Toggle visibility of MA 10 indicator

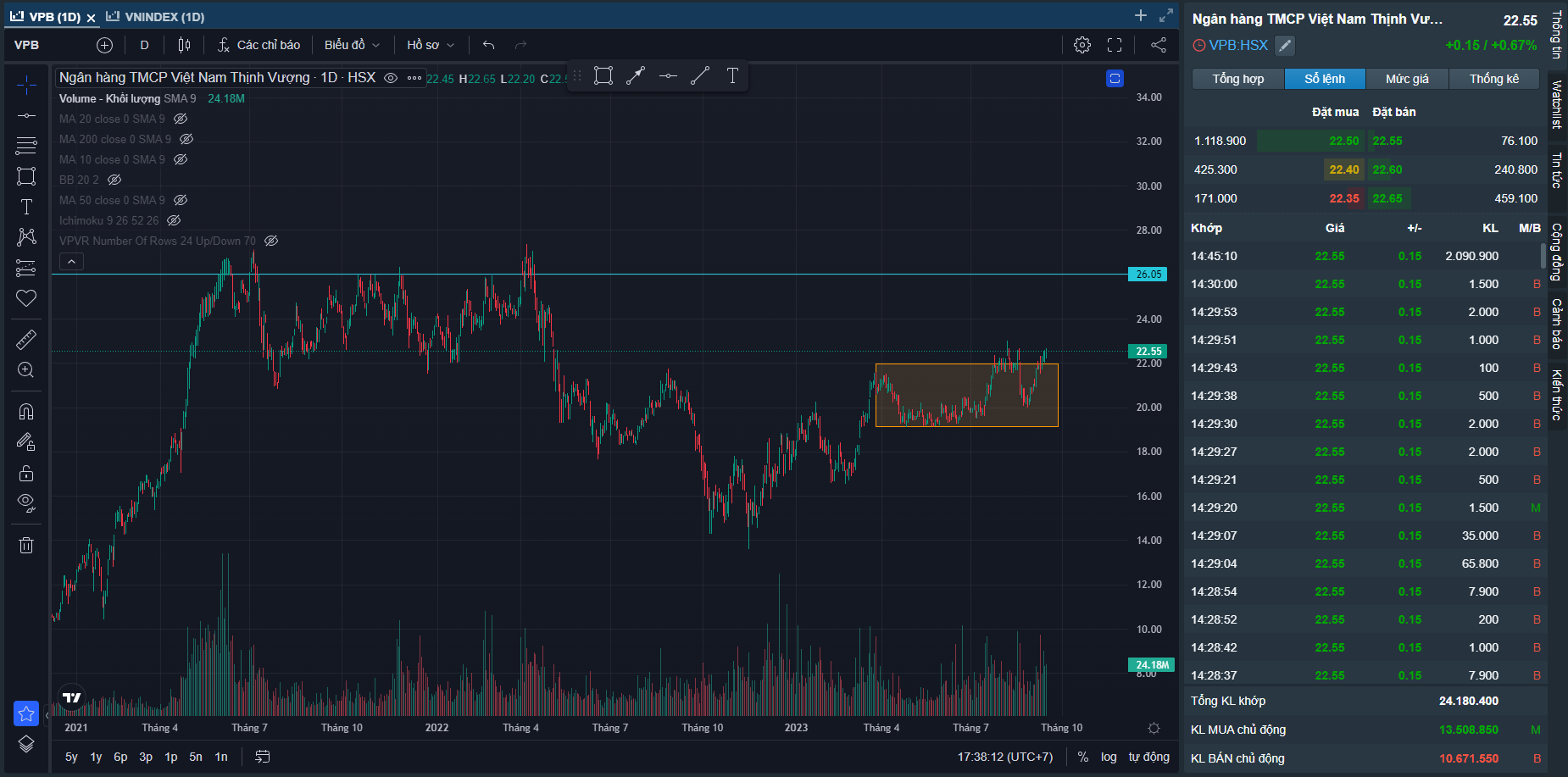point(181,159)
